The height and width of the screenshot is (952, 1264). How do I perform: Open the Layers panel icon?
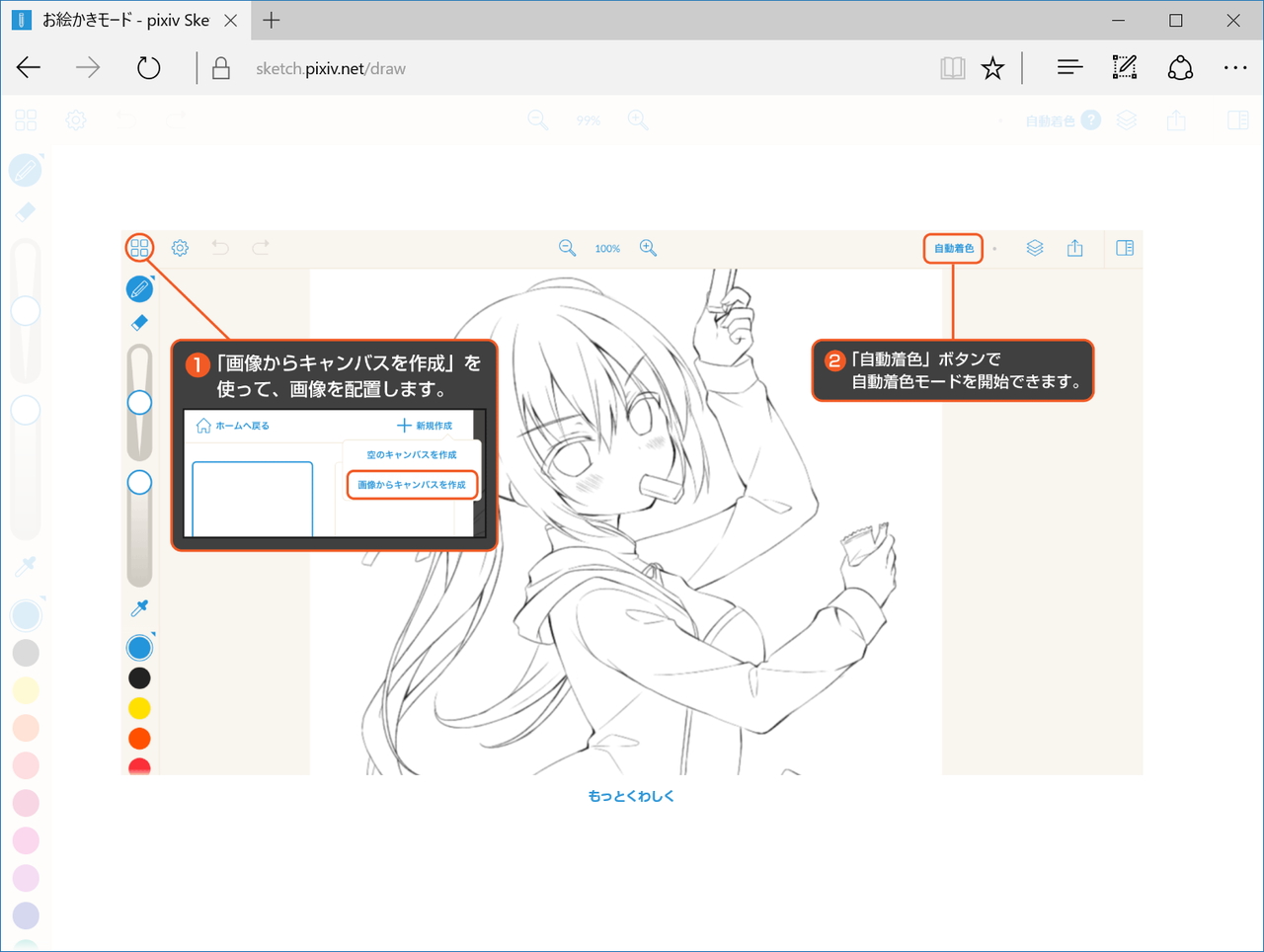[1035, 248]
